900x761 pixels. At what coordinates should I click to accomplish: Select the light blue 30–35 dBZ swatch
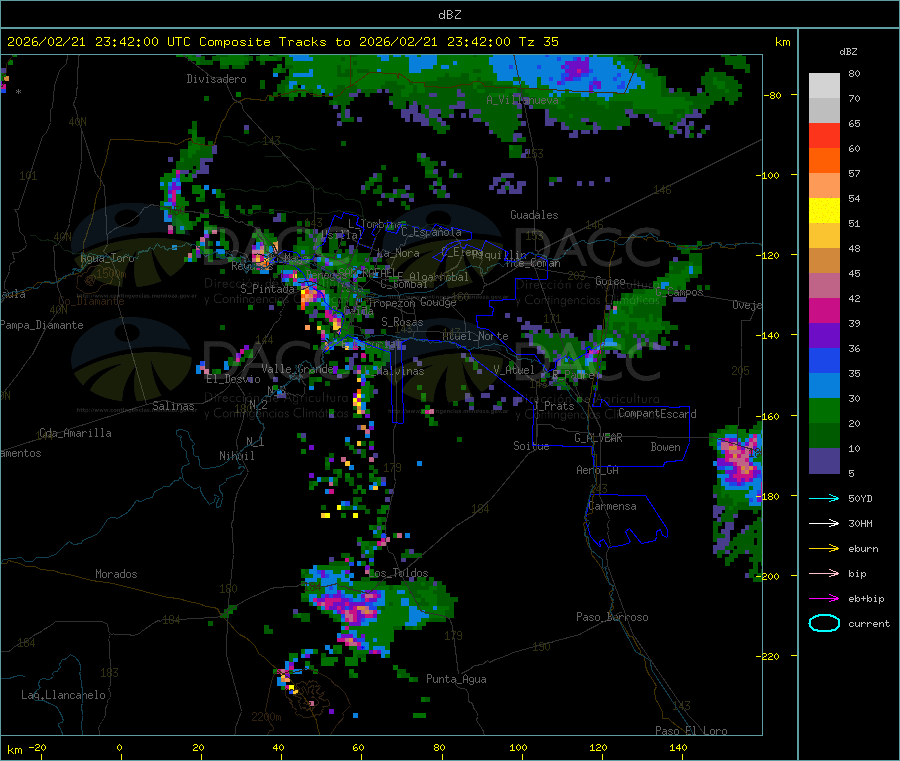point(824,386)
